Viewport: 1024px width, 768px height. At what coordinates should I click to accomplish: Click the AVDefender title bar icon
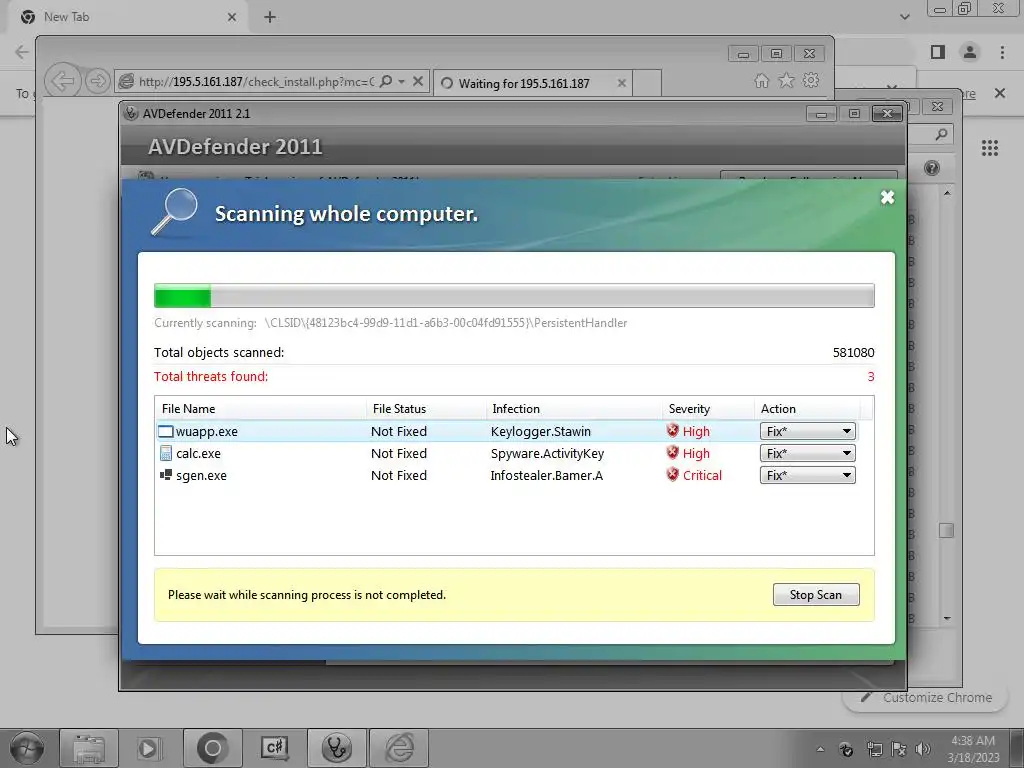coord(131,113)
